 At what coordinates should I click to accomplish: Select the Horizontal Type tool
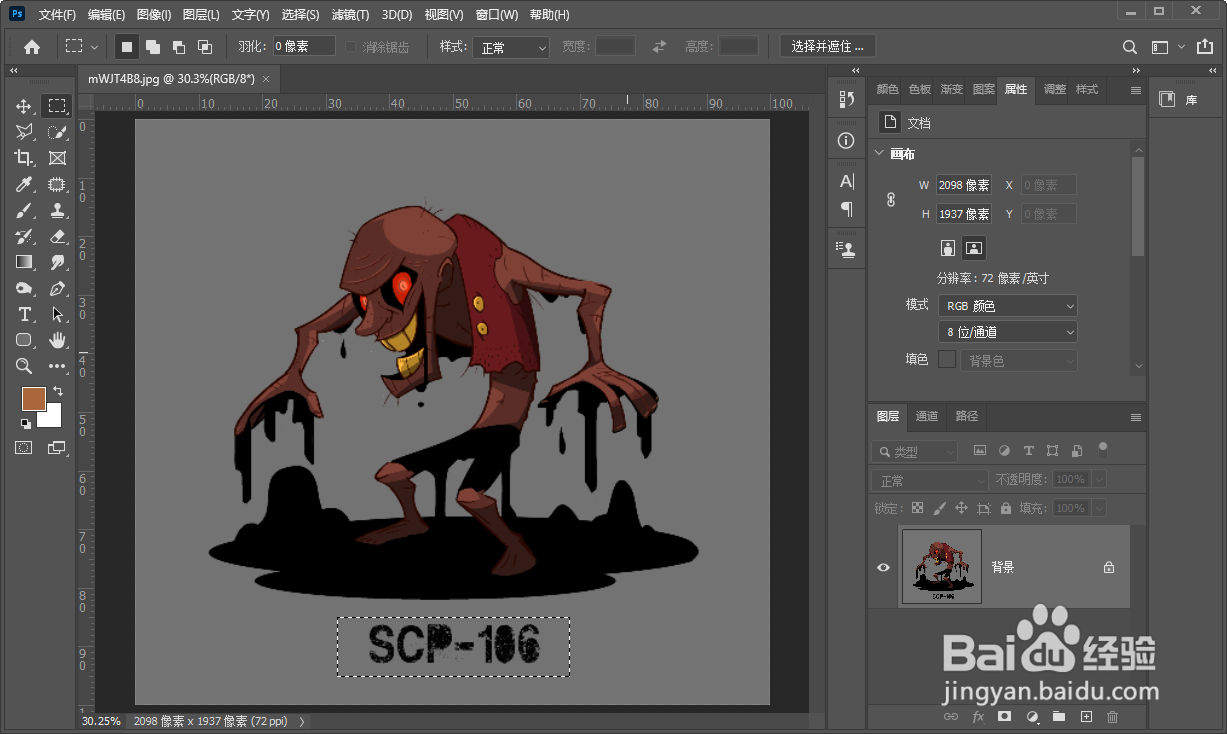(24, 314)
